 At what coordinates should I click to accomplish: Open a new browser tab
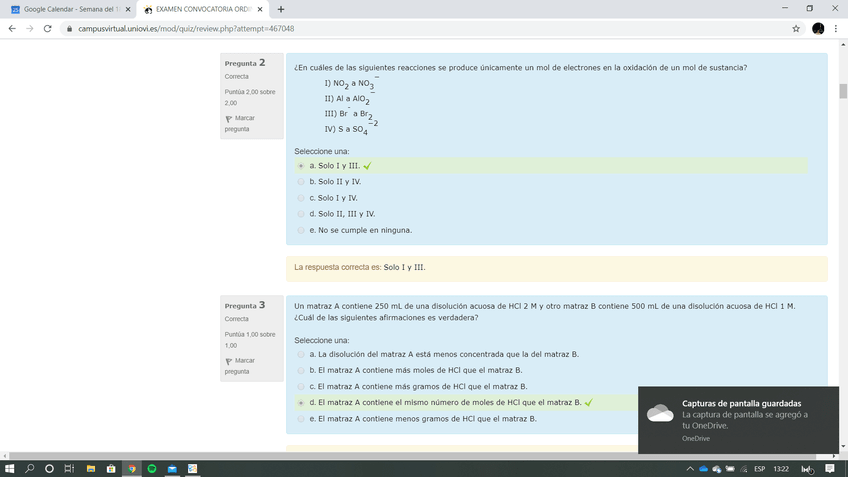tap(281, 9)
